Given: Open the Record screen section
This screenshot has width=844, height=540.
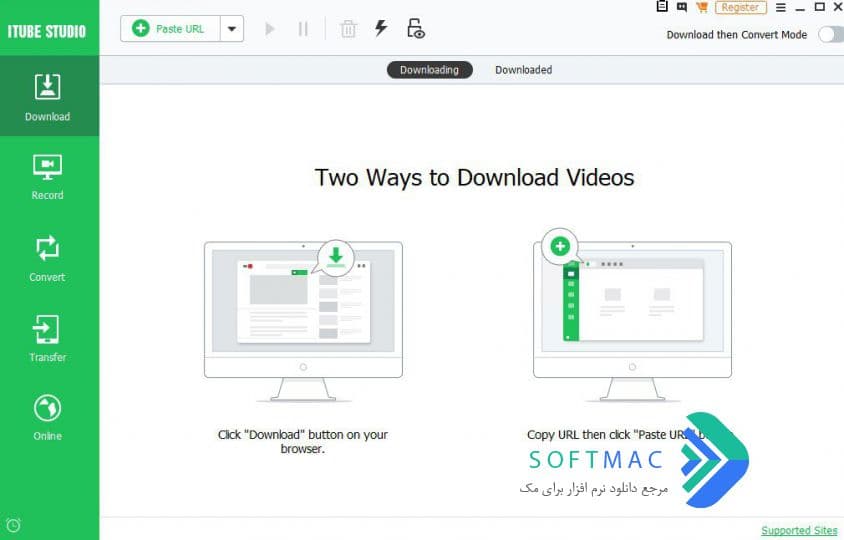Looking at the screenshot, I should 47,177.
